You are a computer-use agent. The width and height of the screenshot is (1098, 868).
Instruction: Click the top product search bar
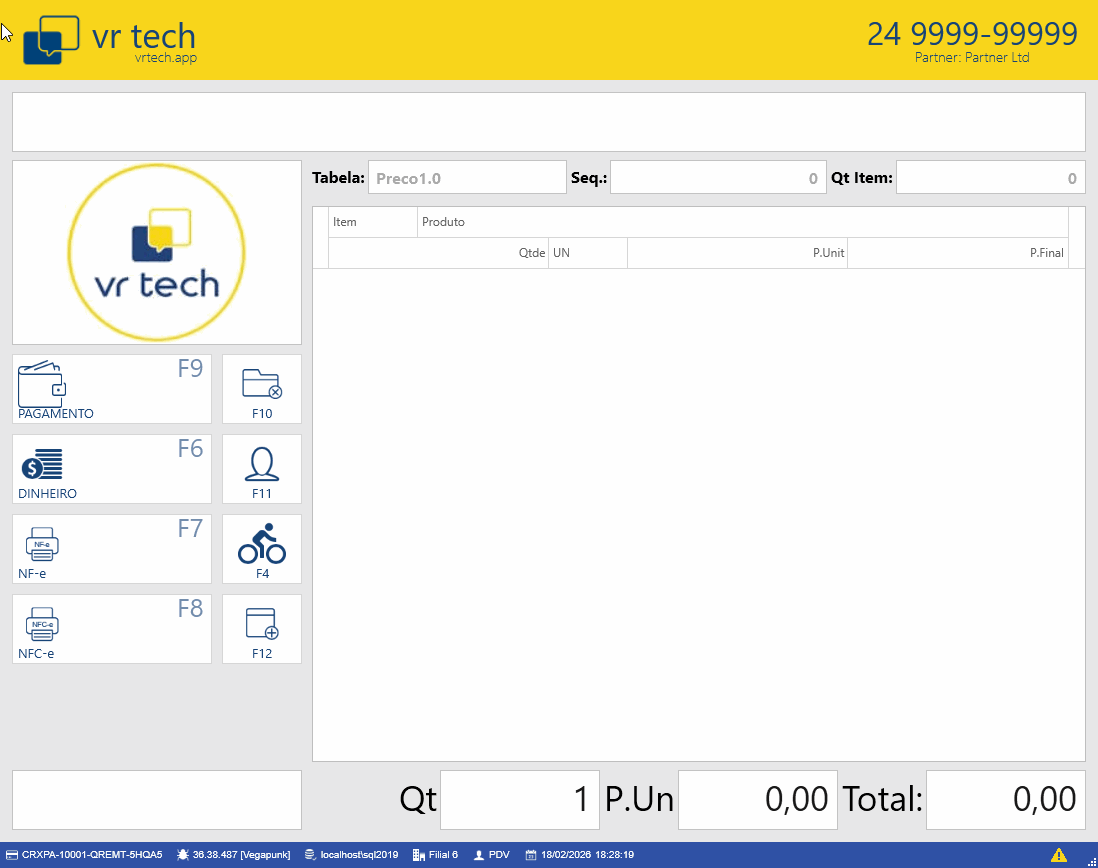tap(548, 122)
